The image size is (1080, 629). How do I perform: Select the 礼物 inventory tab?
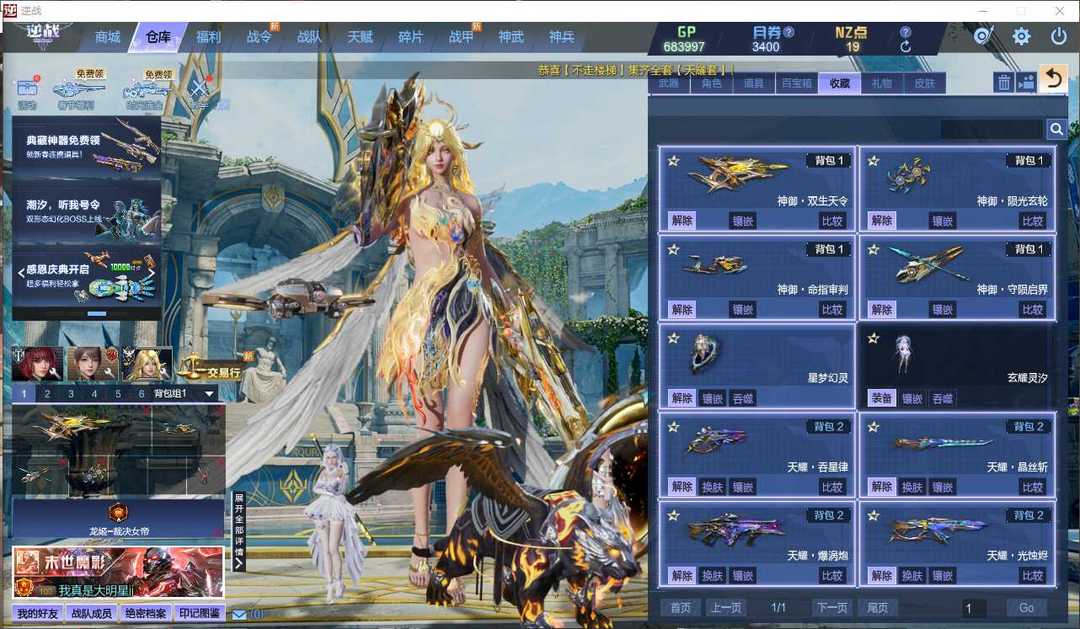point(881,84)
